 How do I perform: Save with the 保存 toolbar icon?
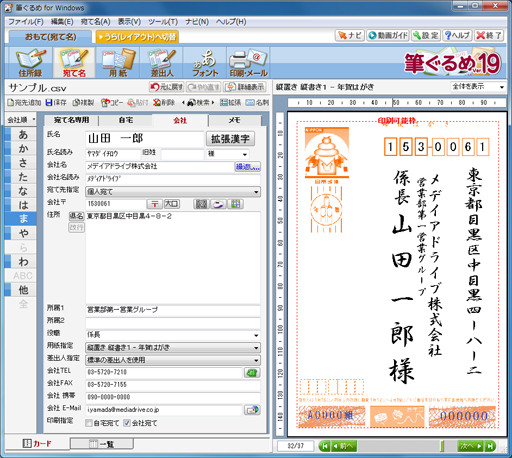pyautogui.click(x=56, y=103)
